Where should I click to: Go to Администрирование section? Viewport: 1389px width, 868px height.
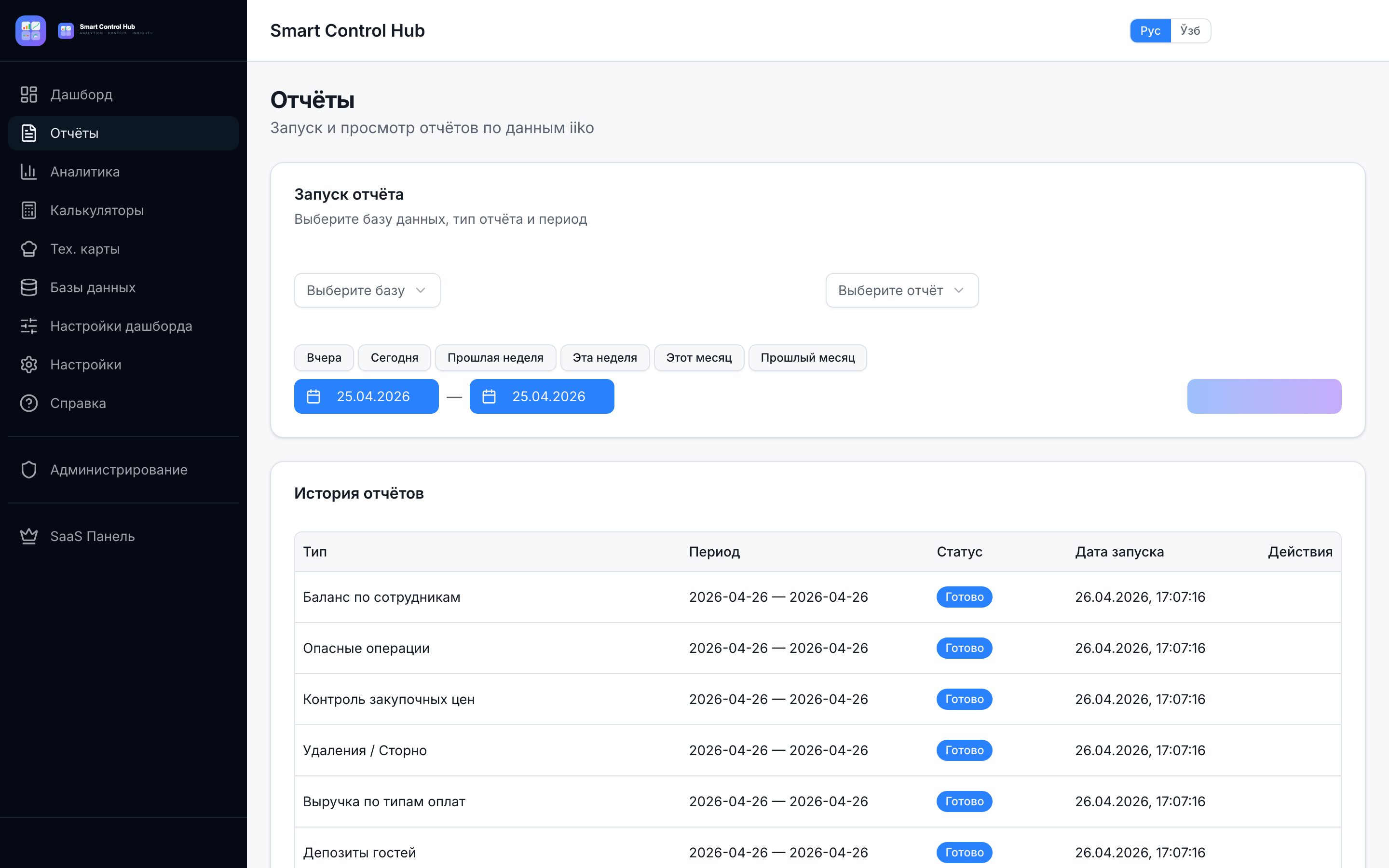123,470
